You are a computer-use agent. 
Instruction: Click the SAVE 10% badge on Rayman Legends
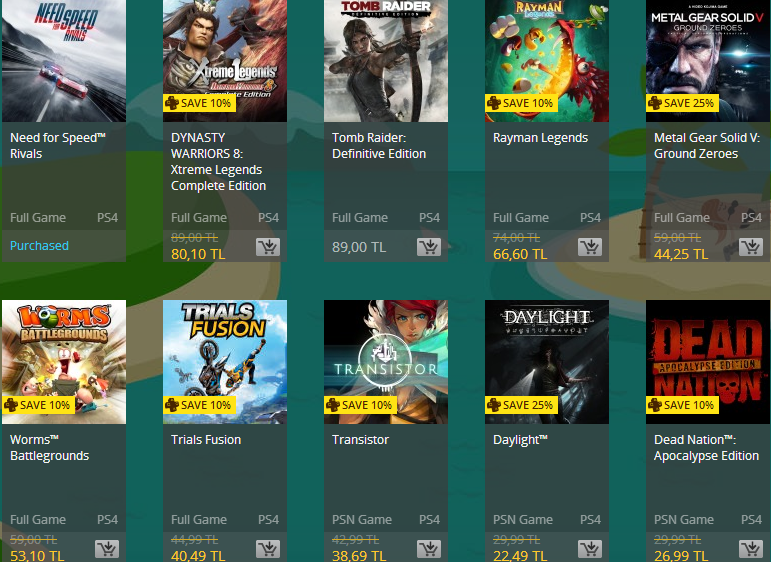coord(522,103)
